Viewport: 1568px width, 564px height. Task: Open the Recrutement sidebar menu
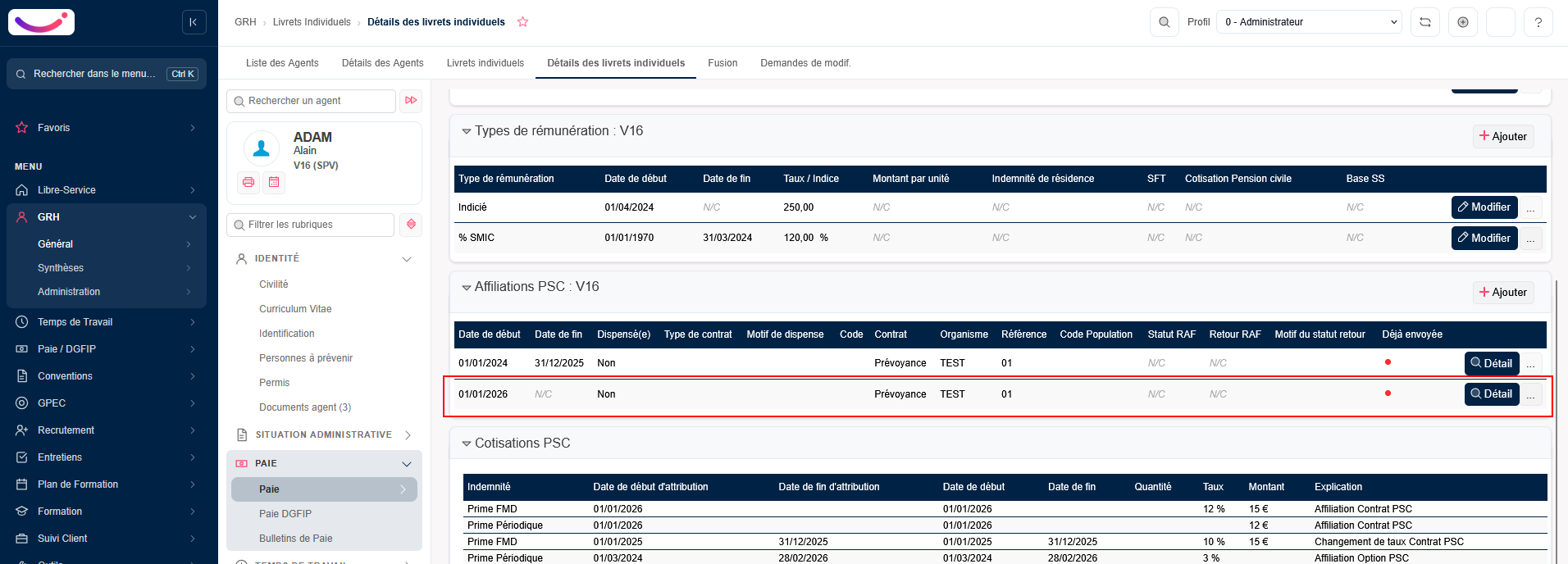click(107, 430)
